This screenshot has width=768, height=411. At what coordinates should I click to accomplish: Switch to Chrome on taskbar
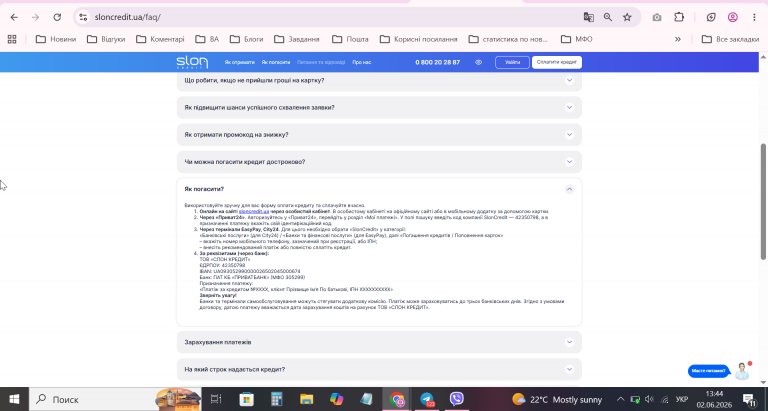coord(397,399)
